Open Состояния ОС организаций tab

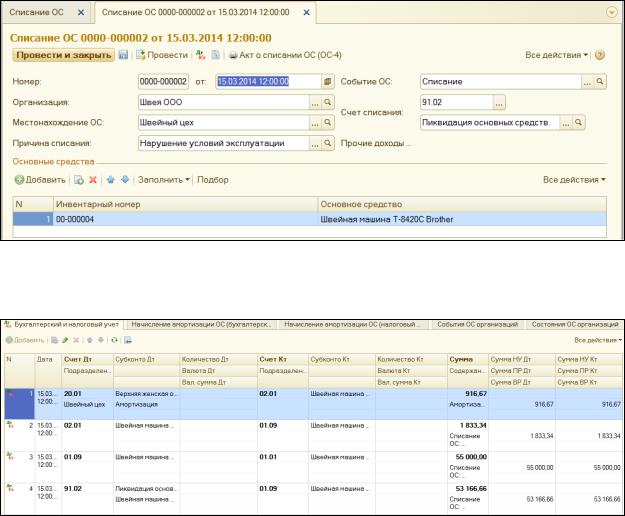574,325
